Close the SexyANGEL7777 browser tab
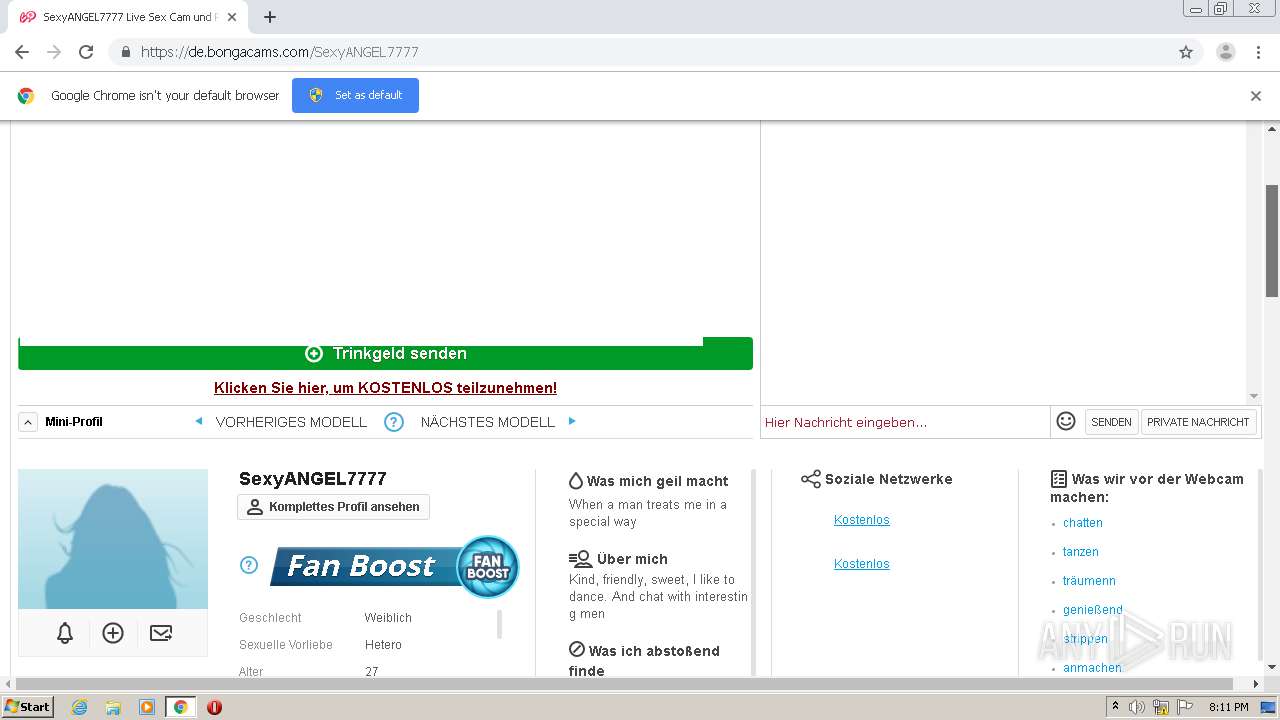The width and height of the screenshot is (1280, 720). click(232, 17)
